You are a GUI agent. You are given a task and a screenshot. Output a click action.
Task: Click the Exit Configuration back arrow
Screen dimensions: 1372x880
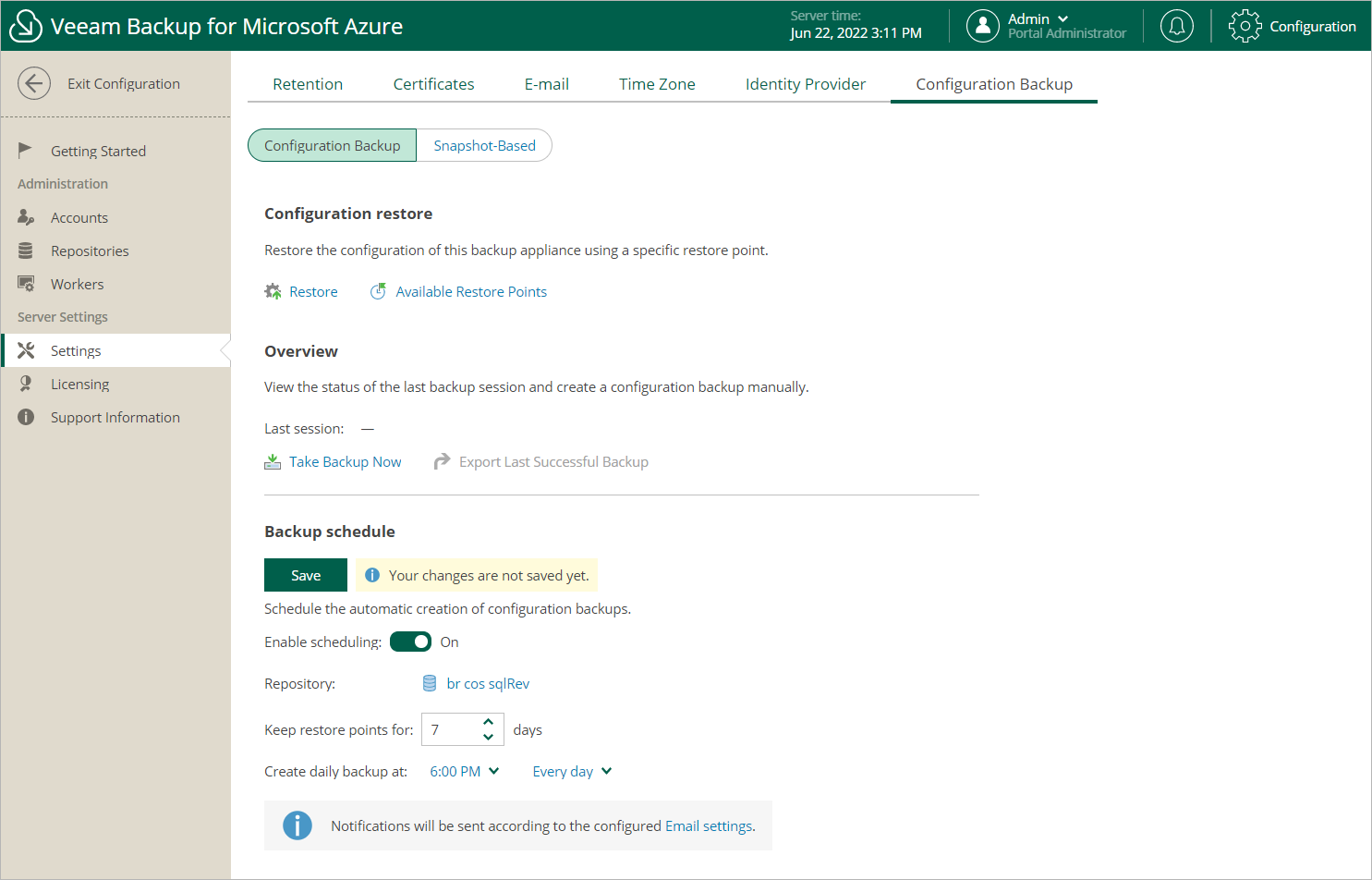(34, 83)
